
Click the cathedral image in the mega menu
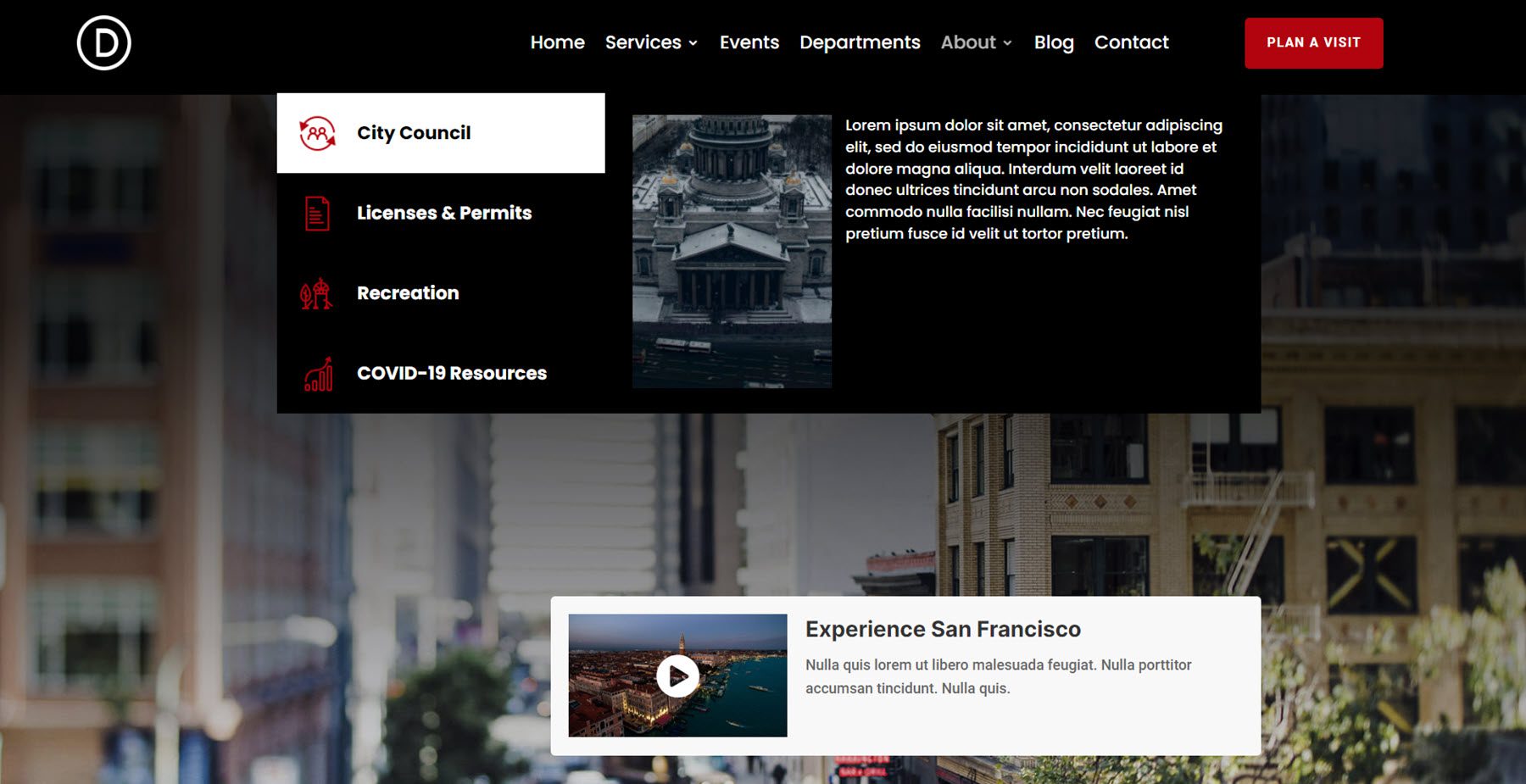pyautogui.click(x=730, y=250)
